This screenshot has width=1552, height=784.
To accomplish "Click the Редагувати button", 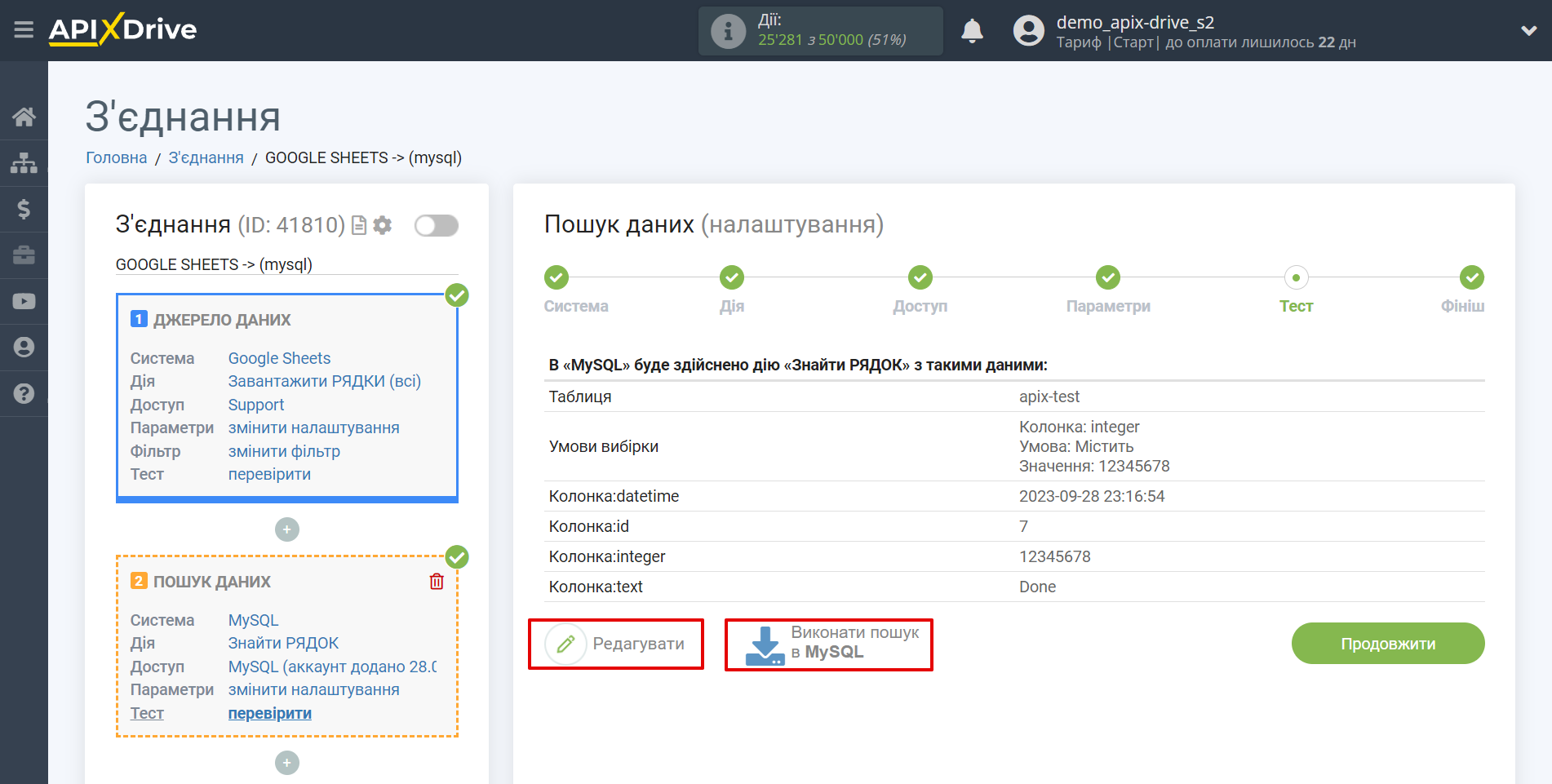I will tap(616, 644).
